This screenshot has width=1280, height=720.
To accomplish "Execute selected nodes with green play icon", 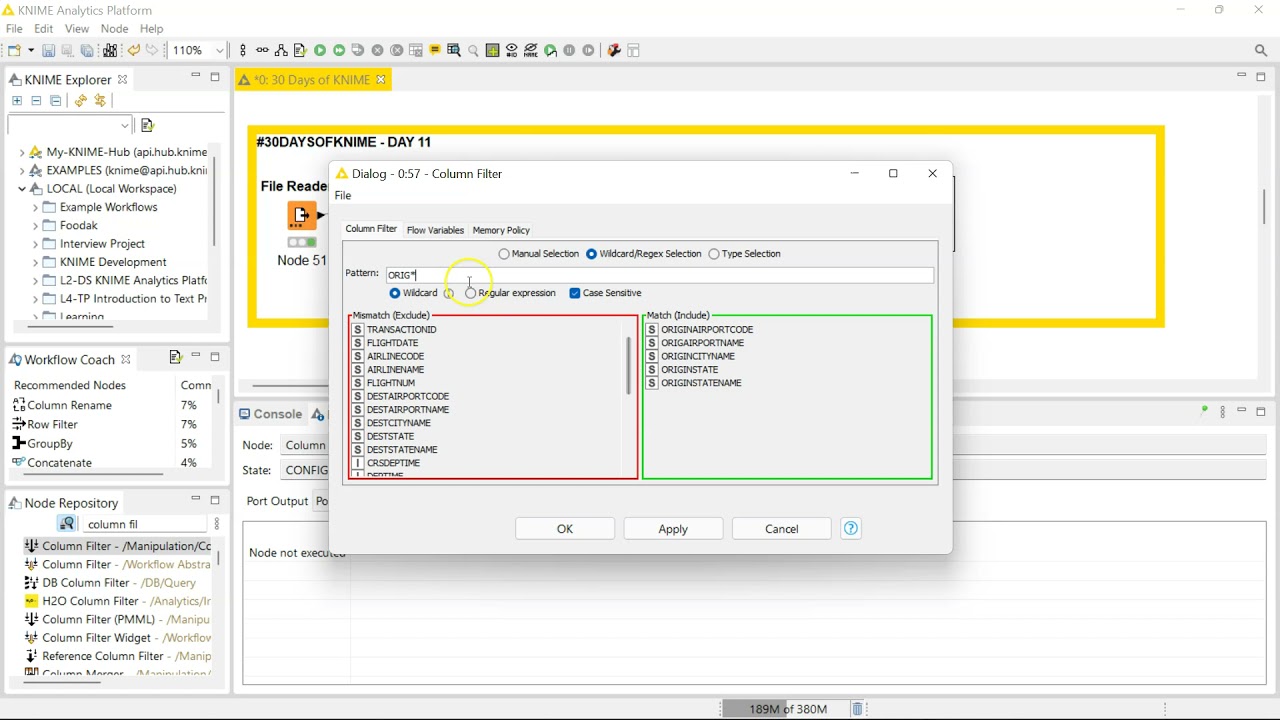I will 320,50.
